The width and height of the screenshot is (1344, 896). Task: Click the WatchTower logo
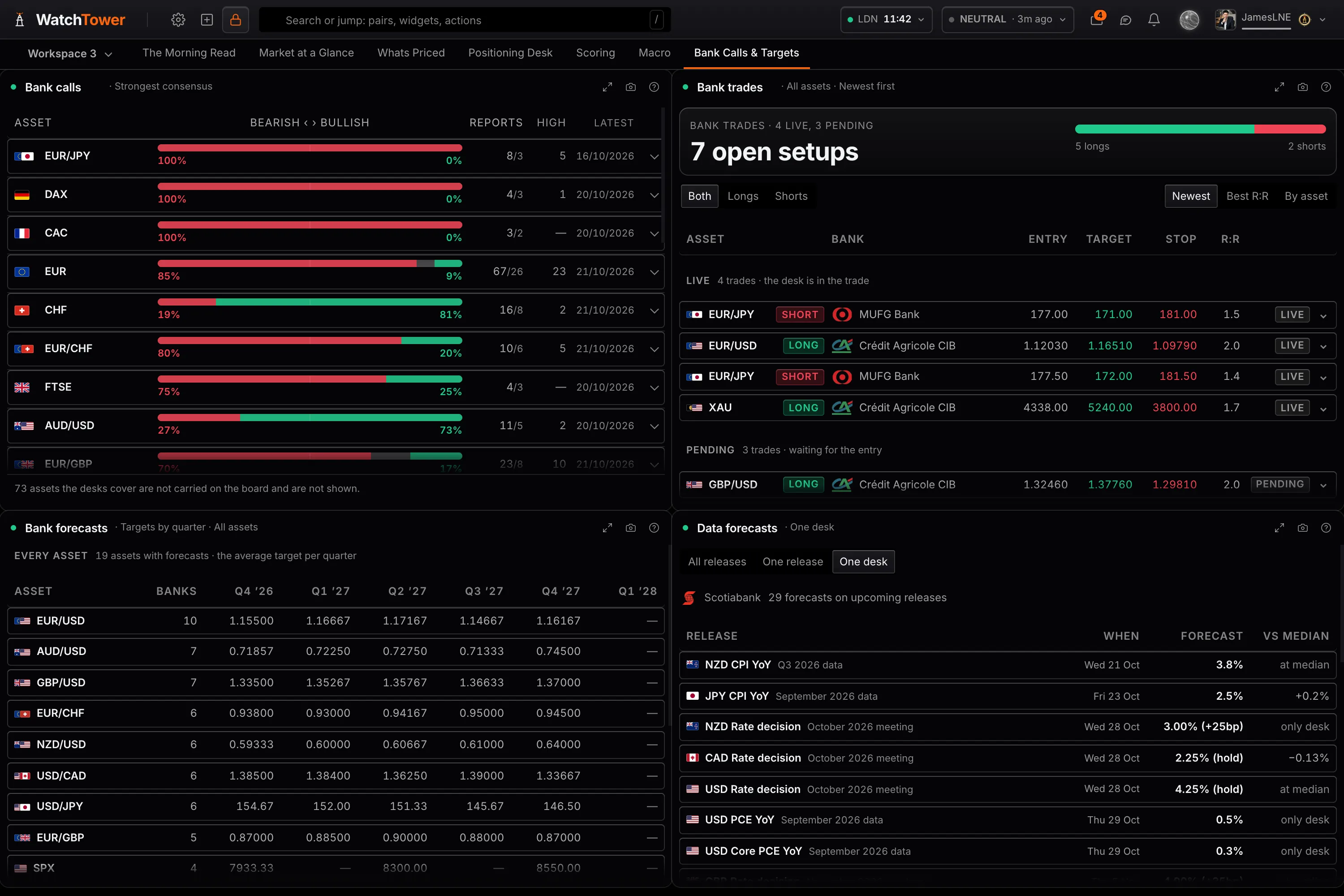tap(70, 20)
